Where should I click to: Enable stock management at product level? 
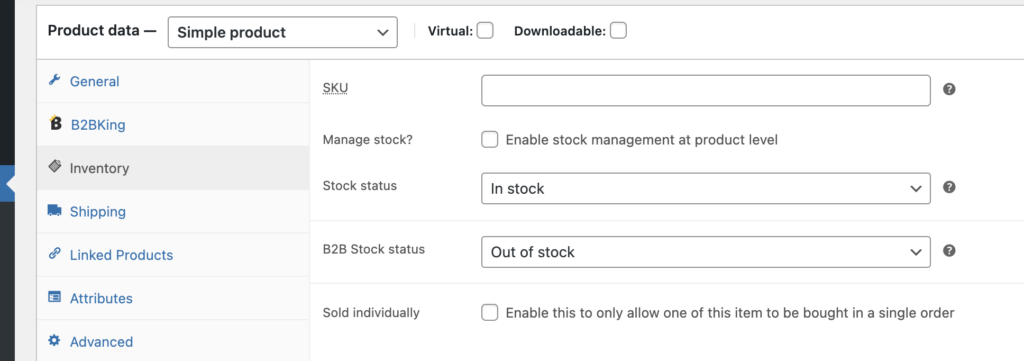point(490,140)
